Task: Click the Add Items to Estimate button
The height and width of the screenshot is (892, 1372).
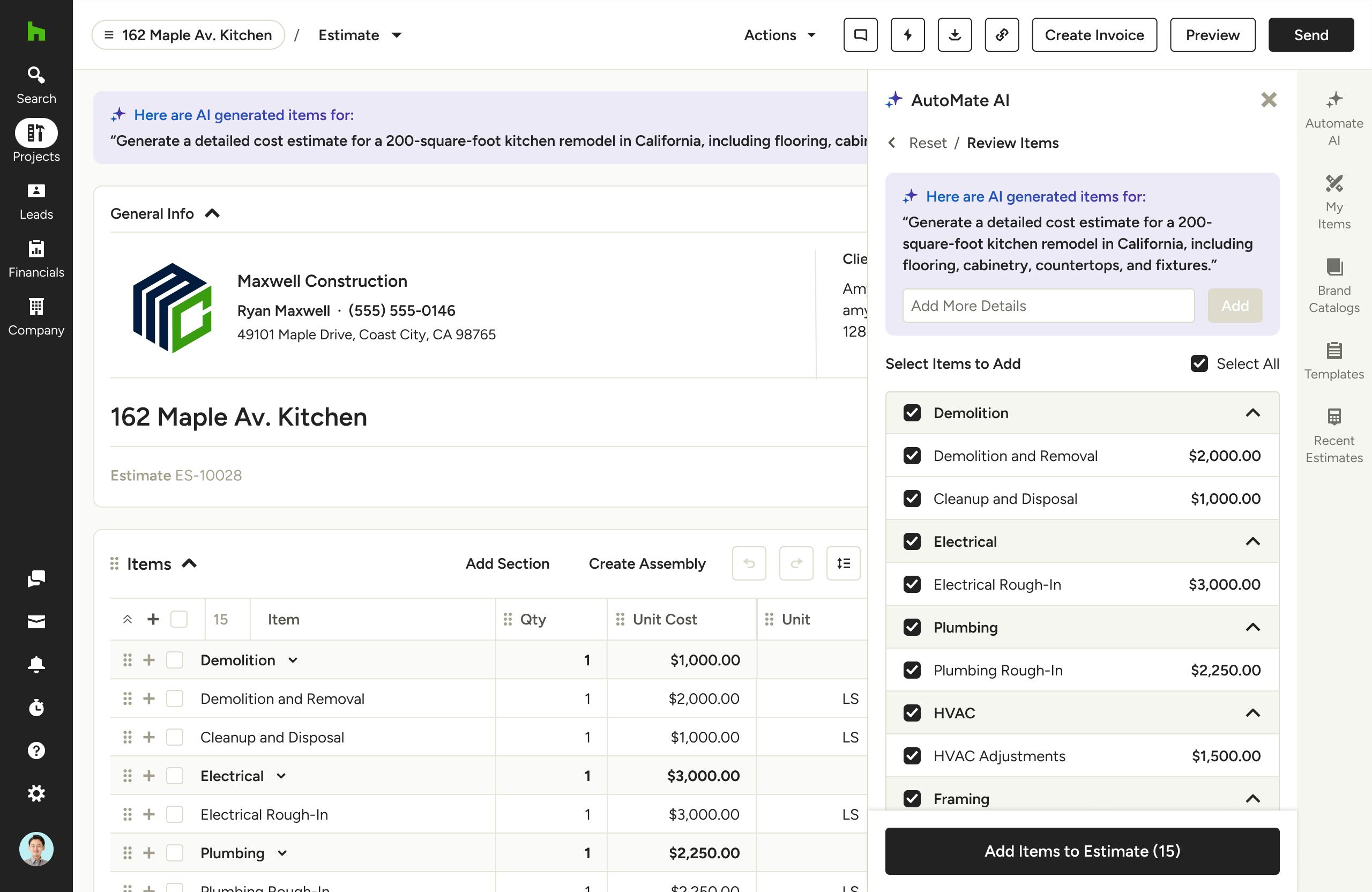Action: point(1082,851)
